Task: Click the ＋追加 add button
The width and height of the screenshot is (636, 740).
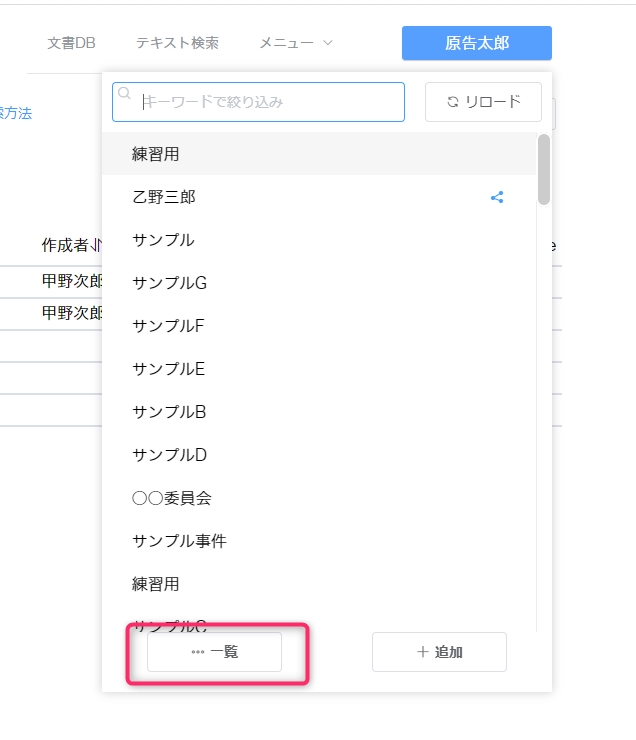Action: point(439,652)
